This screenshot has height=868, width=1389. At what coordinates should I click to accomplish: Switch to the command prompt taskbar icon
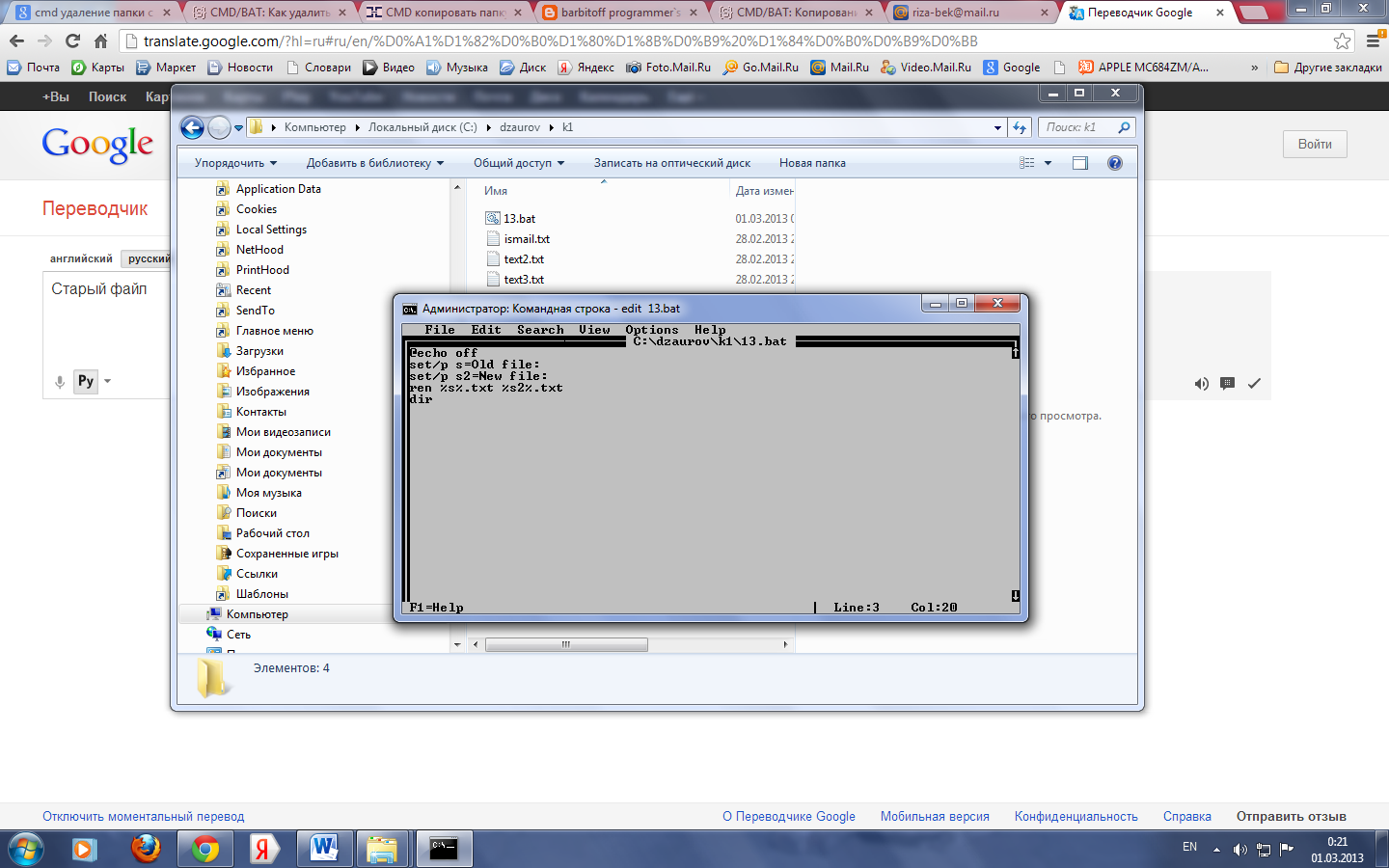pyautogui.click(x=444, y=849)
